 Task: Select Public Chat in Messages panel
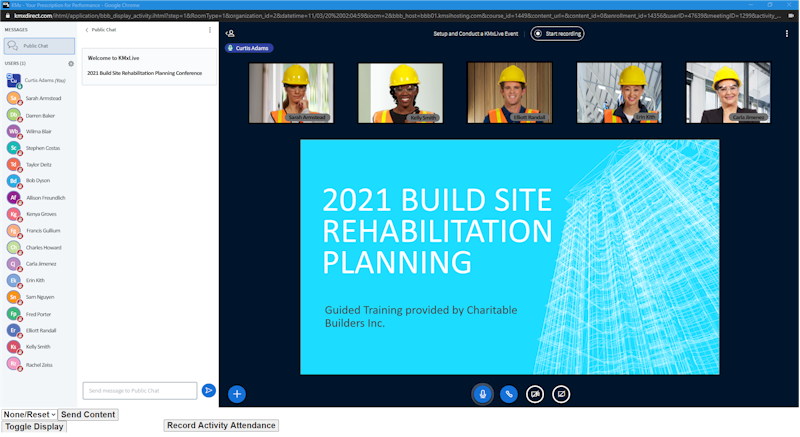(x=39, y=46)
